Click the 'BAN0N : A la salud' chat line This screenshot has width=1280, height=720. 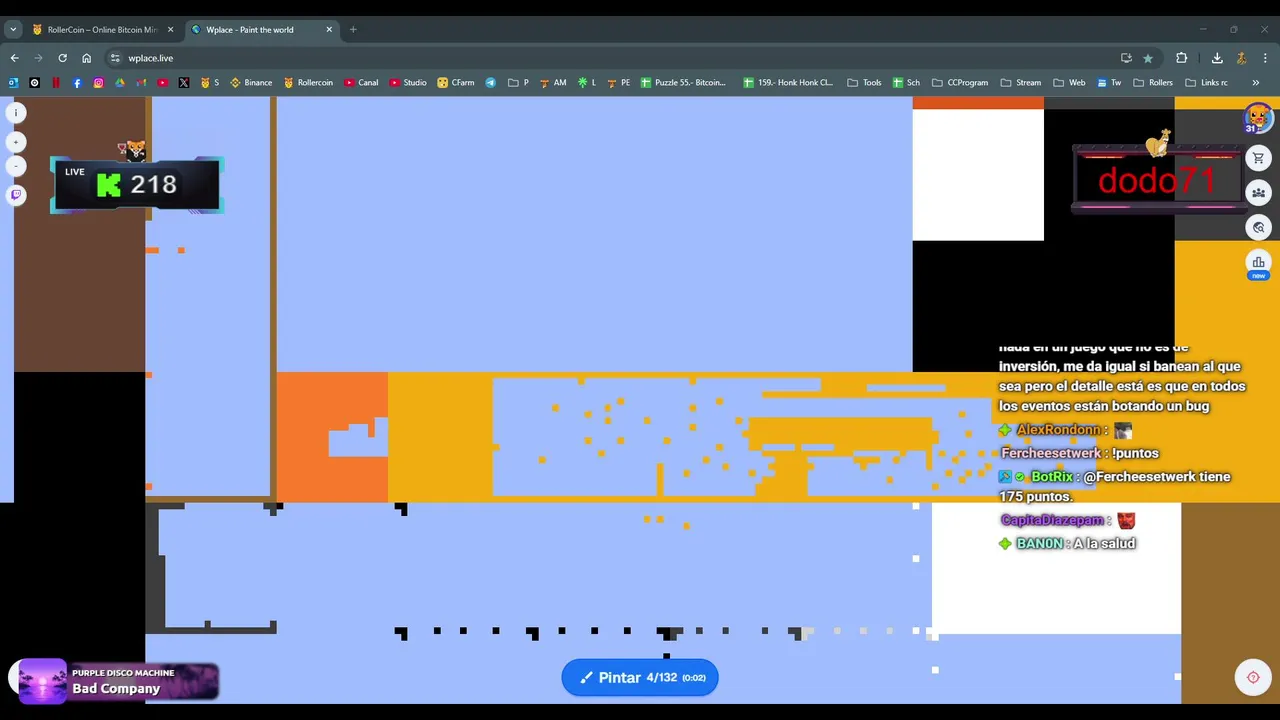1068,543
